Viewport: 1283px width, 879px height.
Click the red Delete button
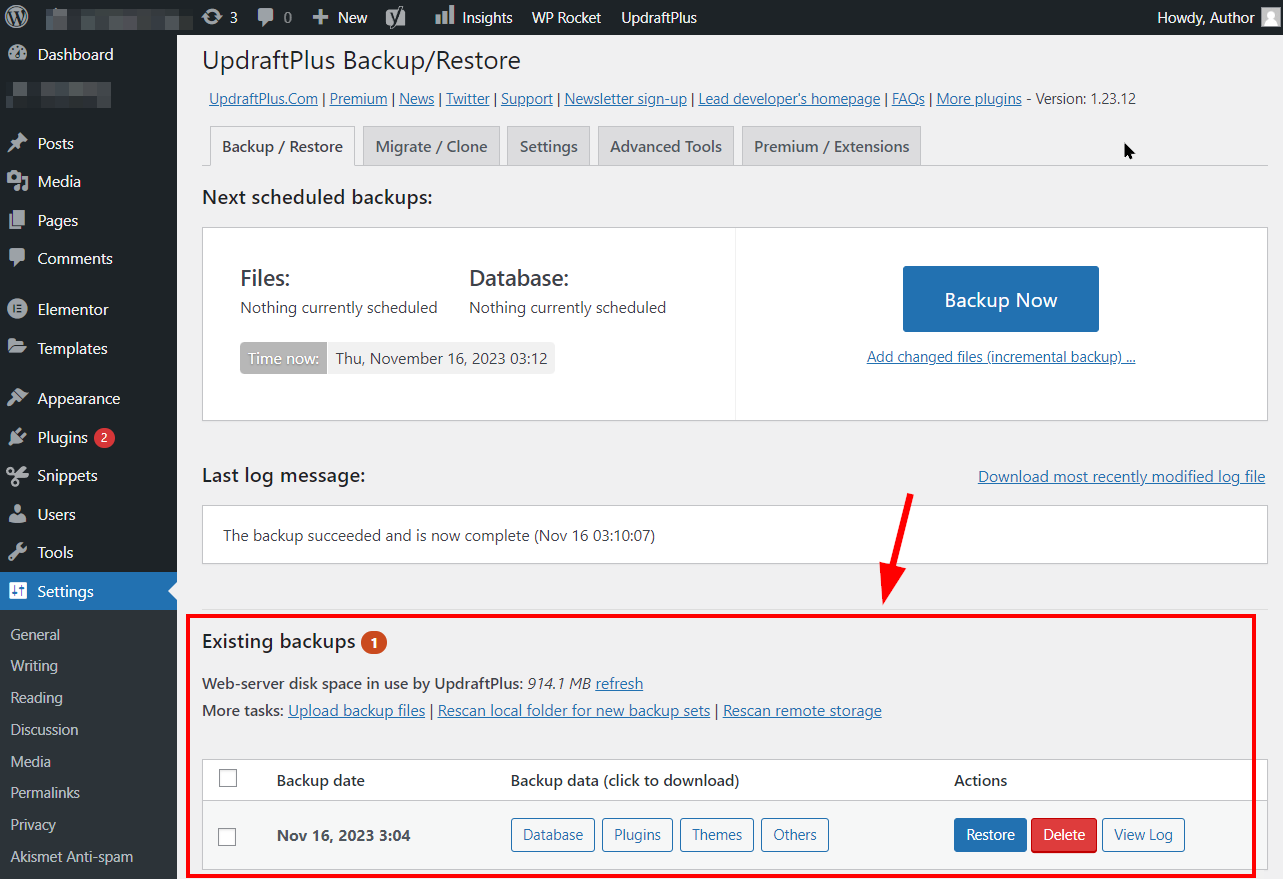point(1064,835)
